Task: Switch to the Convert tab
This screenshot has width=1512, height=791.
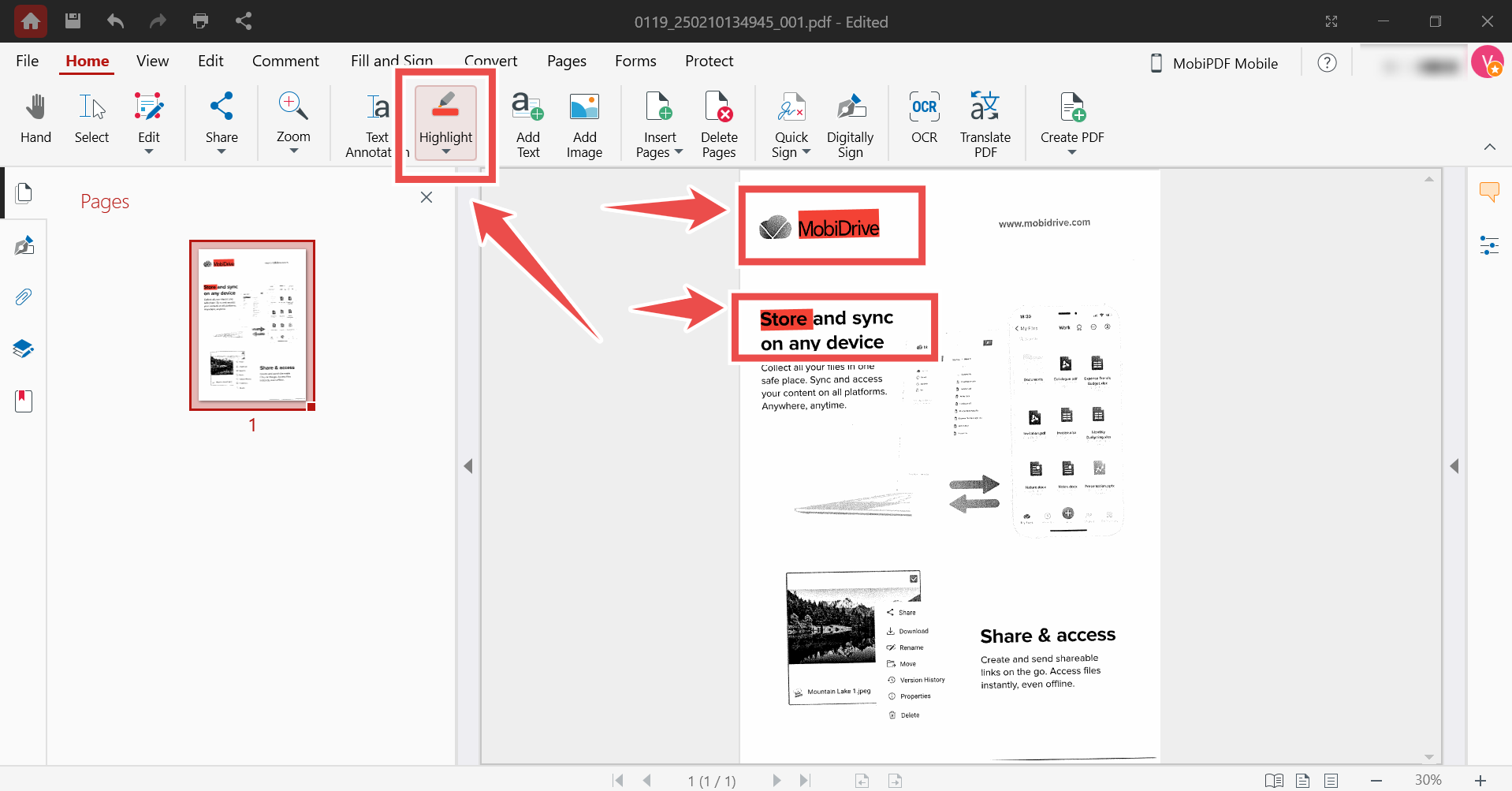Action: 490,61
